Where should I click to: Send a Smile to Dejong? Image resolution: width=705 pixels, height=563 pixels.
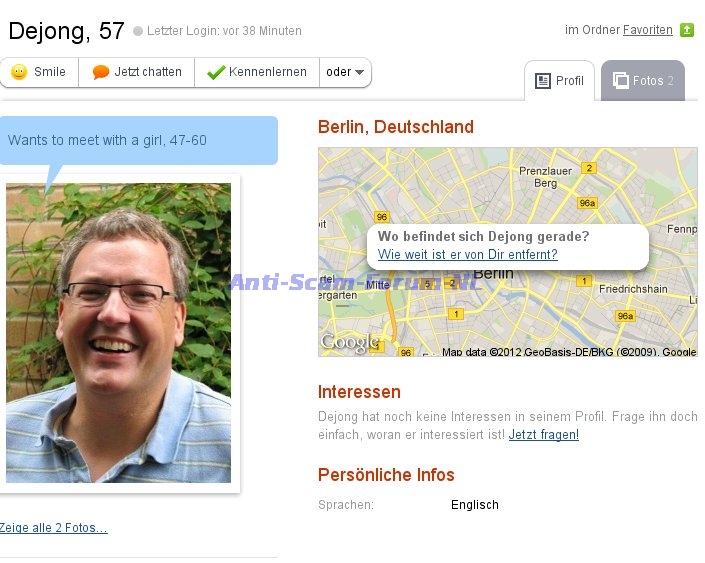pos(40,72)
